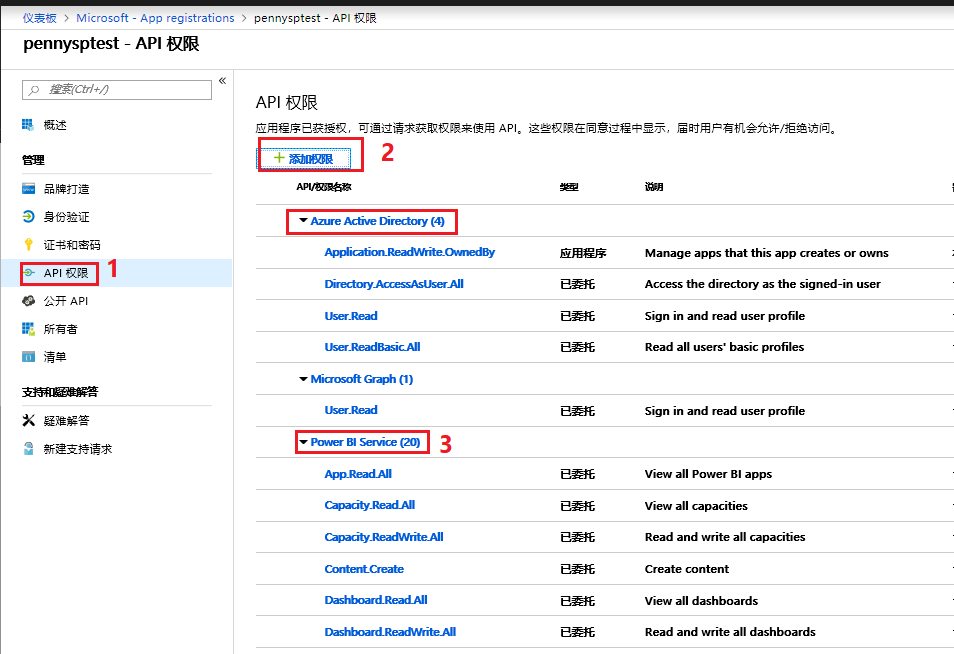Click the 添加权限 add permission button
954x654 pixels.
[x=304, y=159]
